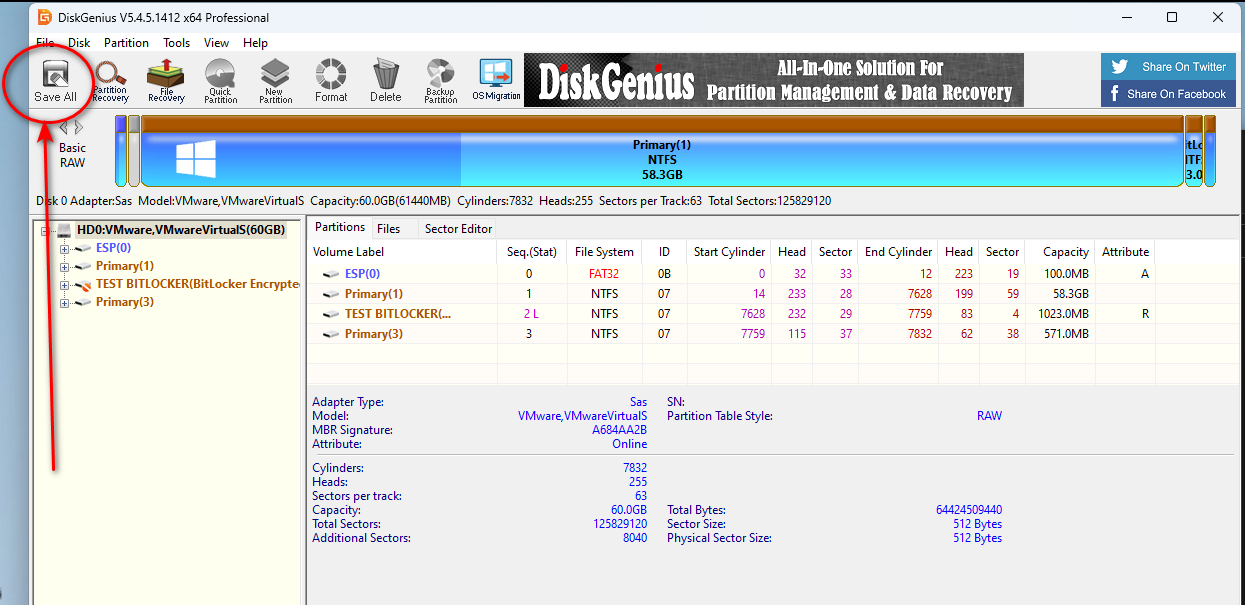Click ESP(0) label in partition table
The height and width of the screenshot is (605, 1245).
[362, 274]
